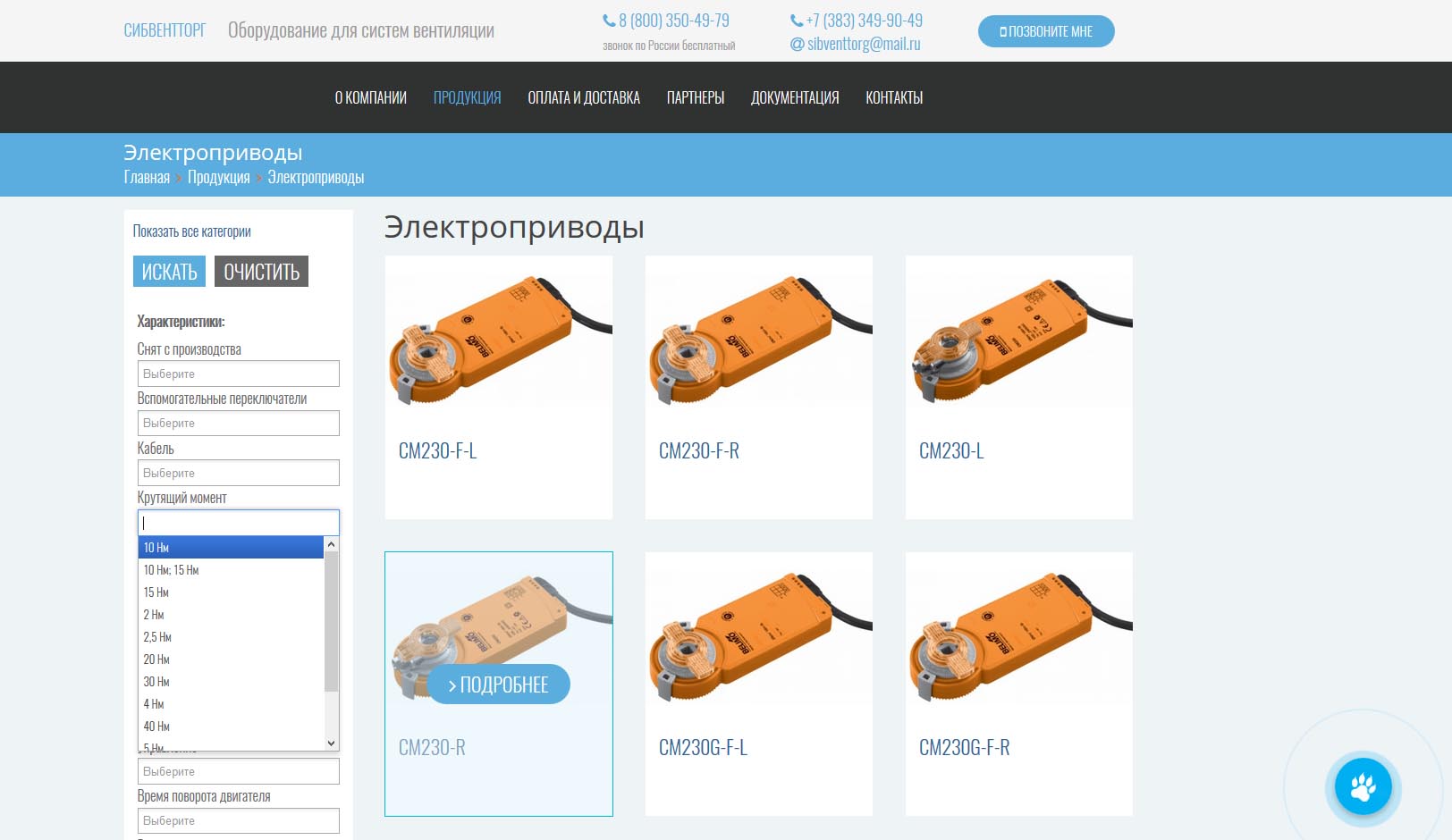
Task: Open the КОНТАКТЫ menu item
Action: tap(894, 97)
